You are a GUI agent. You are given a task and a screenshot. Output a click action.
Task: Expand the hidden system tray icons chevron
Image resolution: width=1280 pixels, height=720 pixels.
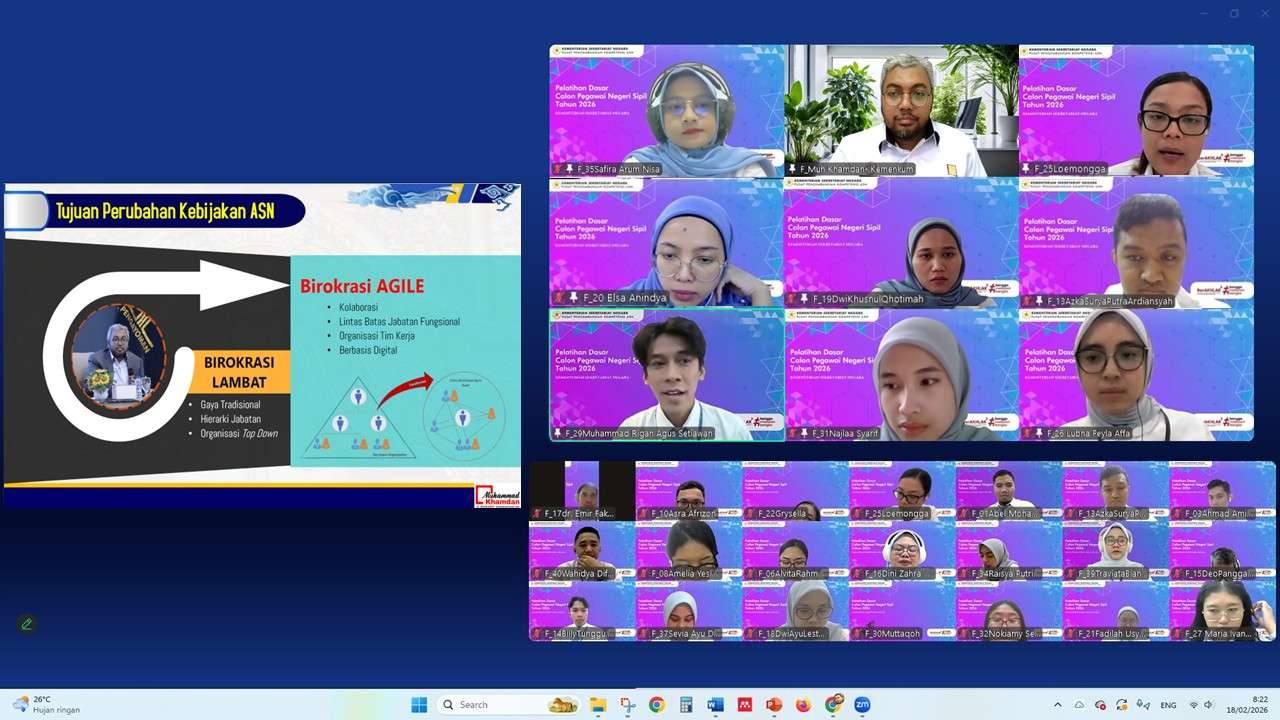[x=1057, y=705]
